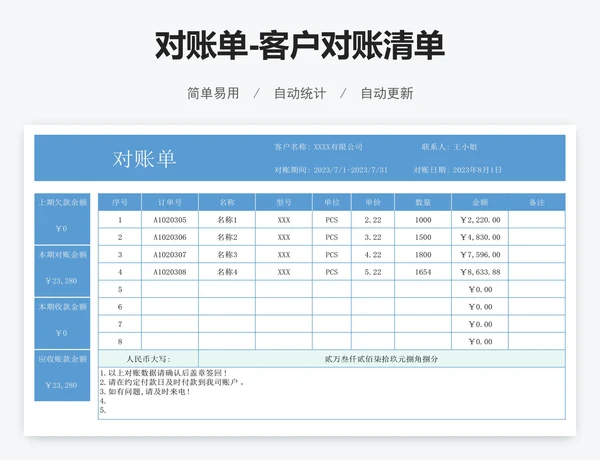Select the 名称2 cell

tap(227, 237)
